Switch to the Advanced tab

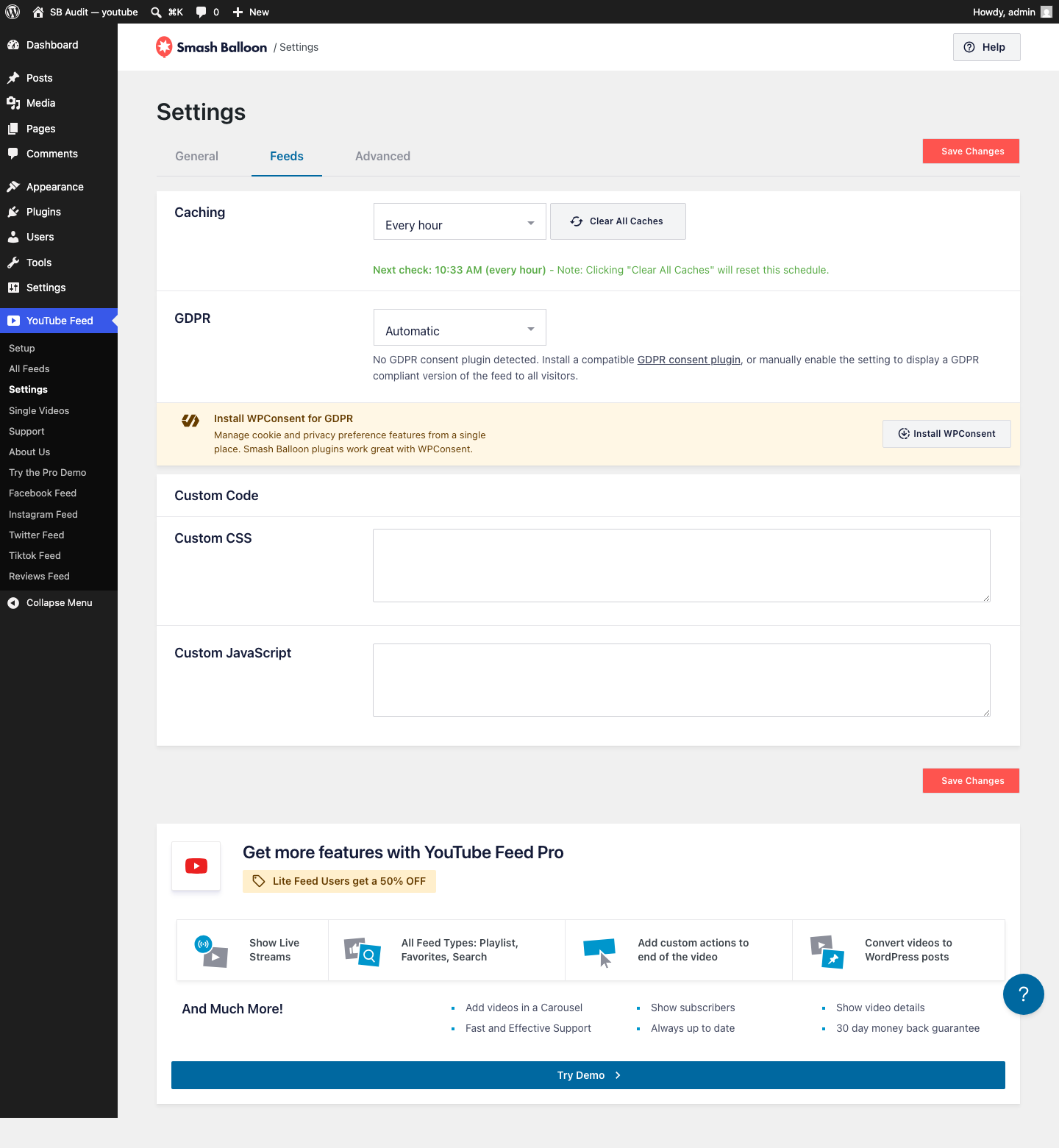tap(382, 156)
